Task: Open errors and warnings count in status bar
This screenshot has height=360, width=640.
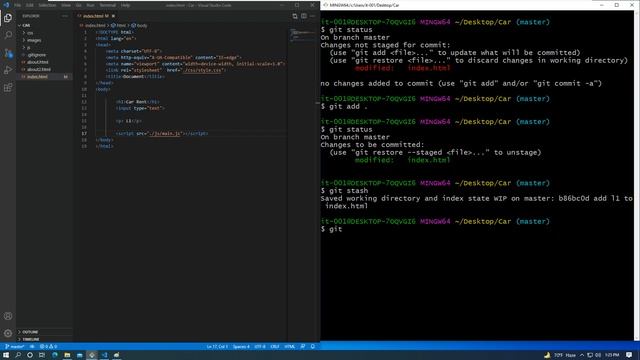Action: tap(48, 347)
